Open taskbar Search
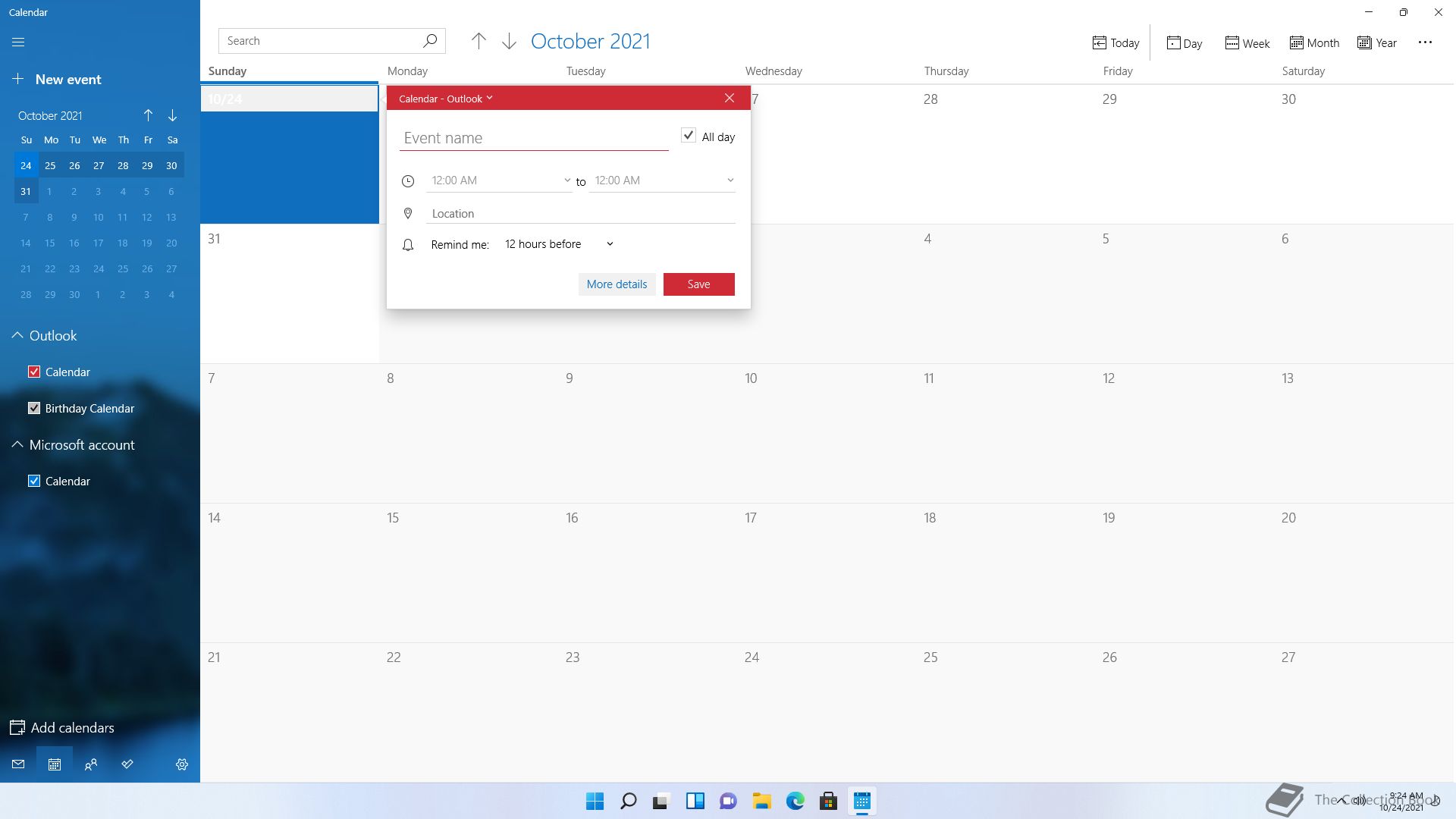The image size is (1456, 819). [x=629, y=801]
